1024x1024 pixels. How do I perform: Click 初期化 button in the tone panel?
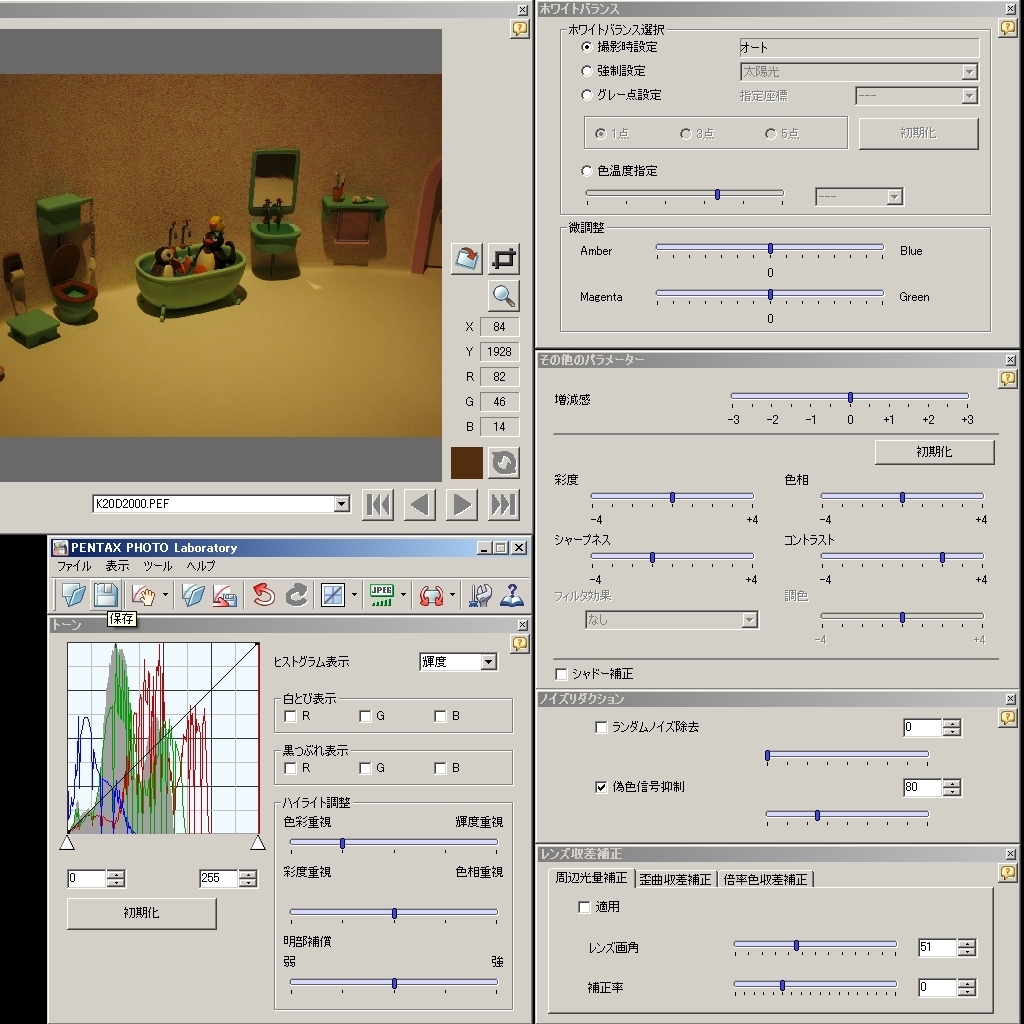(141, 913)
